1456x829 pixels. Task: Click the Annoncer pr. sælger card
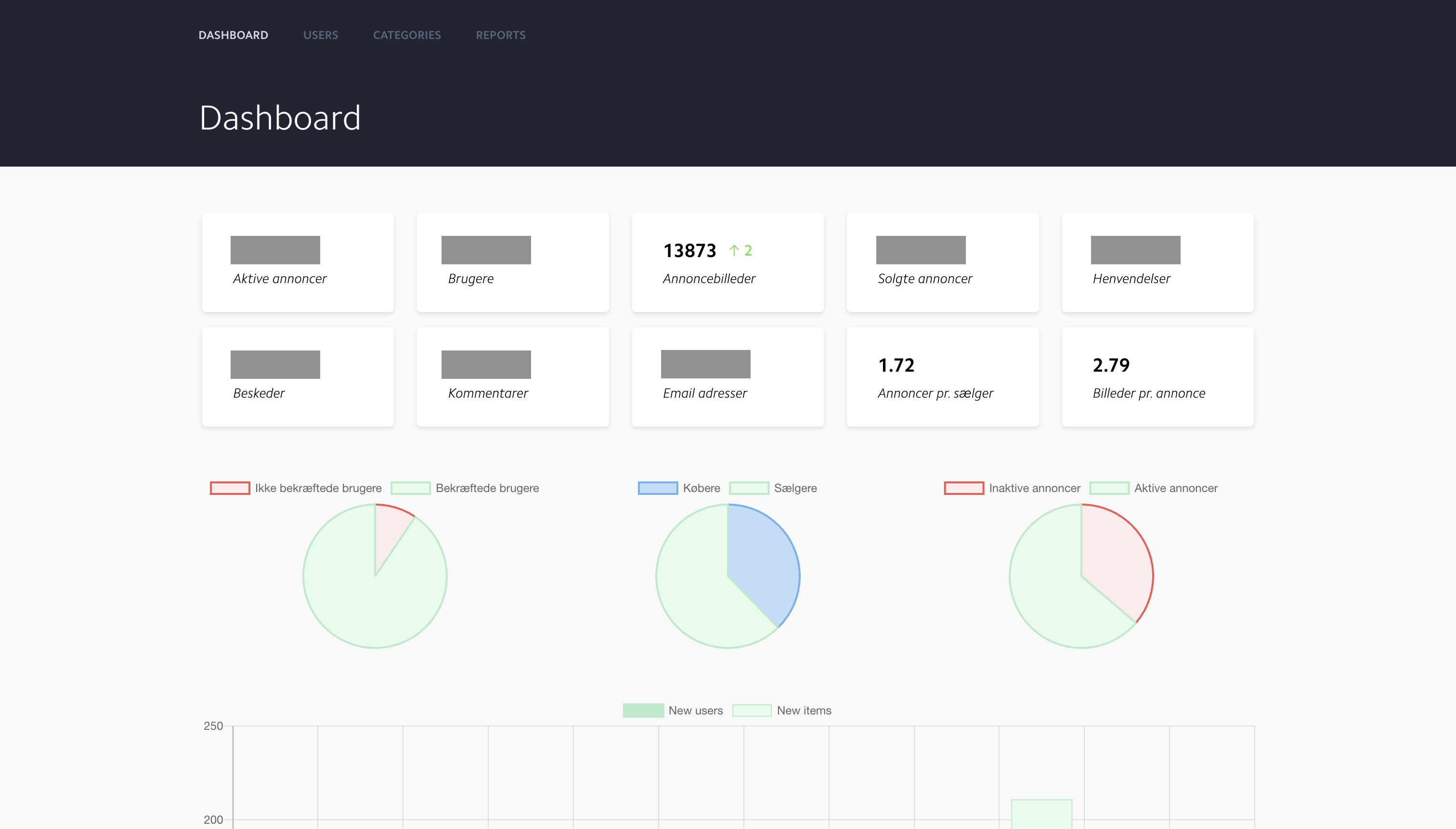(x=942, y=377)
